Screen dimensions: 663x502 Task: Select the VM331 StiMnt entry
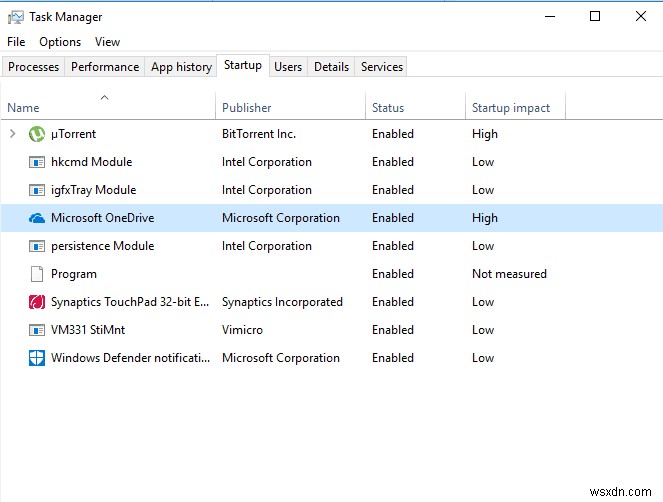pos(88,330)
